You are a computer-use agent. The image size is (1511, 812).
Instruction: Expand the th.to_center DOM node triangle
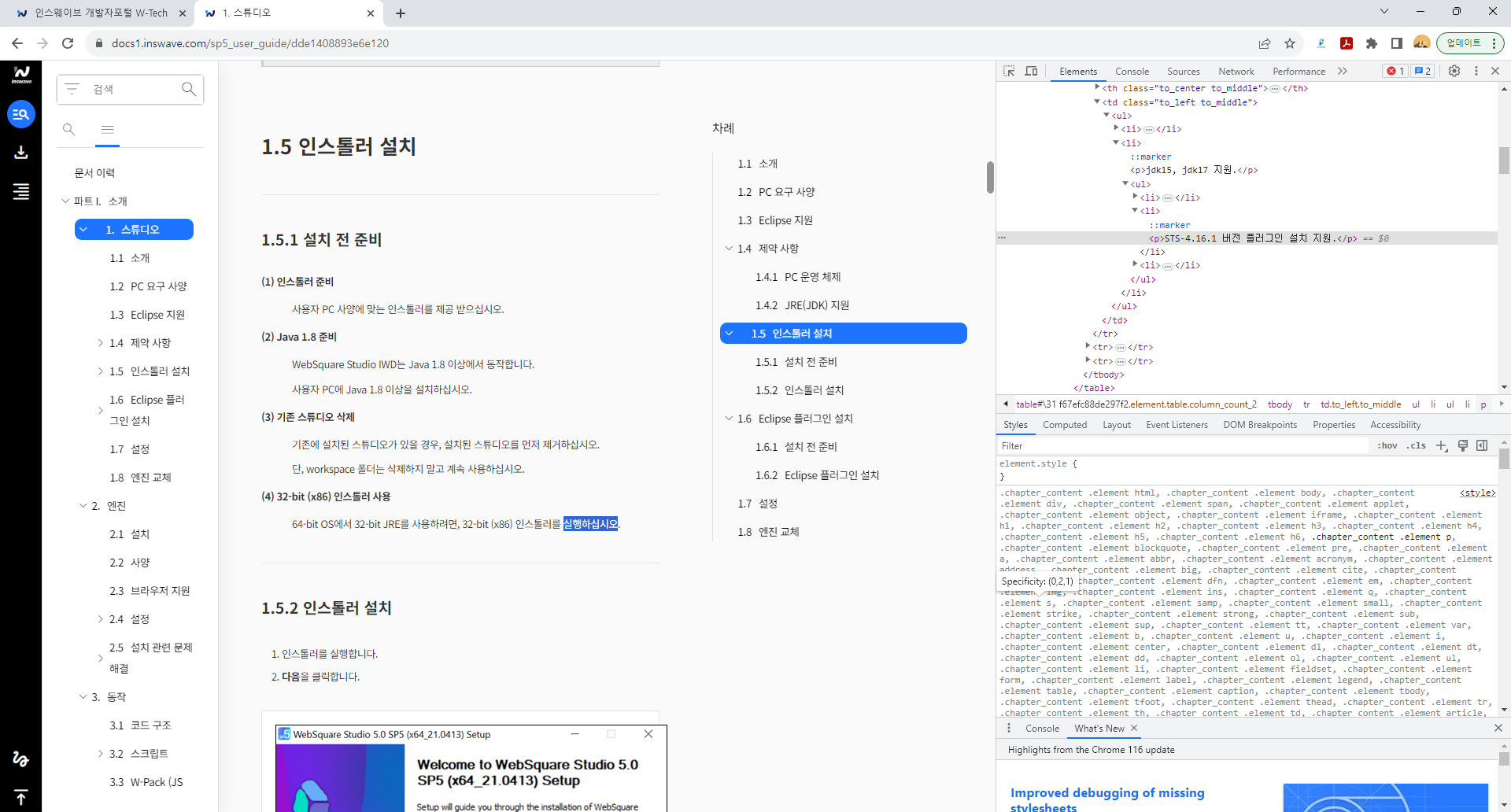point(1097,87)
